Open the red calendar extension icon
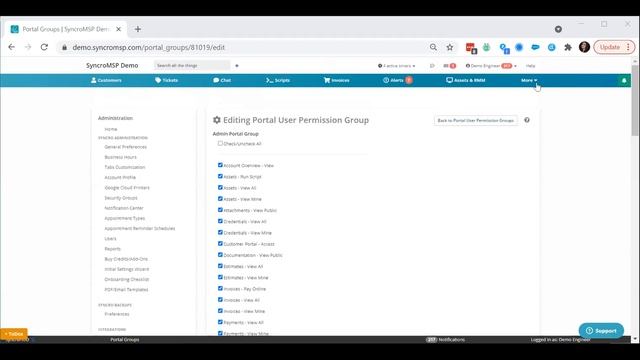 pos(471,48)
